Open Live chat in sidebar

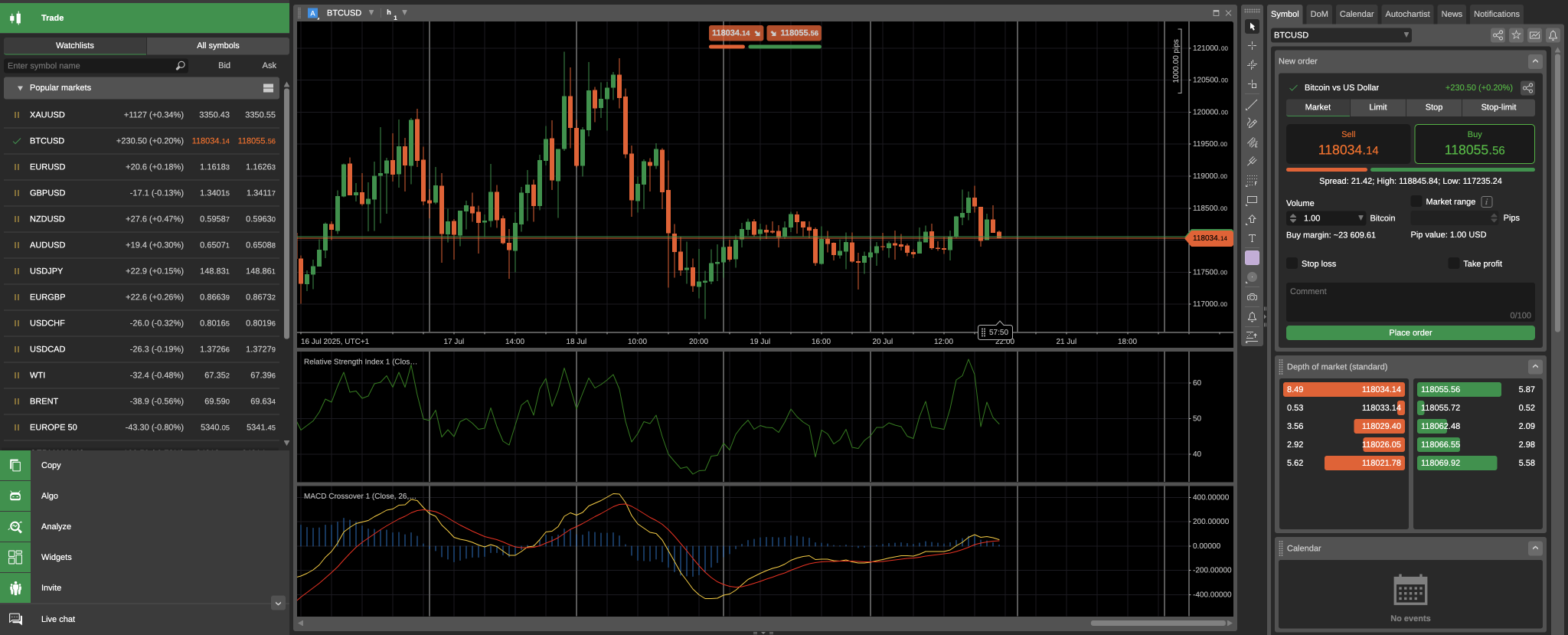click(x=145, y=619)
